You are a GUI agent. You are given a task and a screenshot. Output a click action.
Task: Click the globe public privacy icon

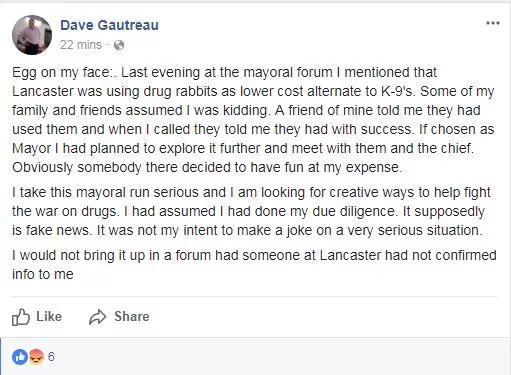click(119, 45)
